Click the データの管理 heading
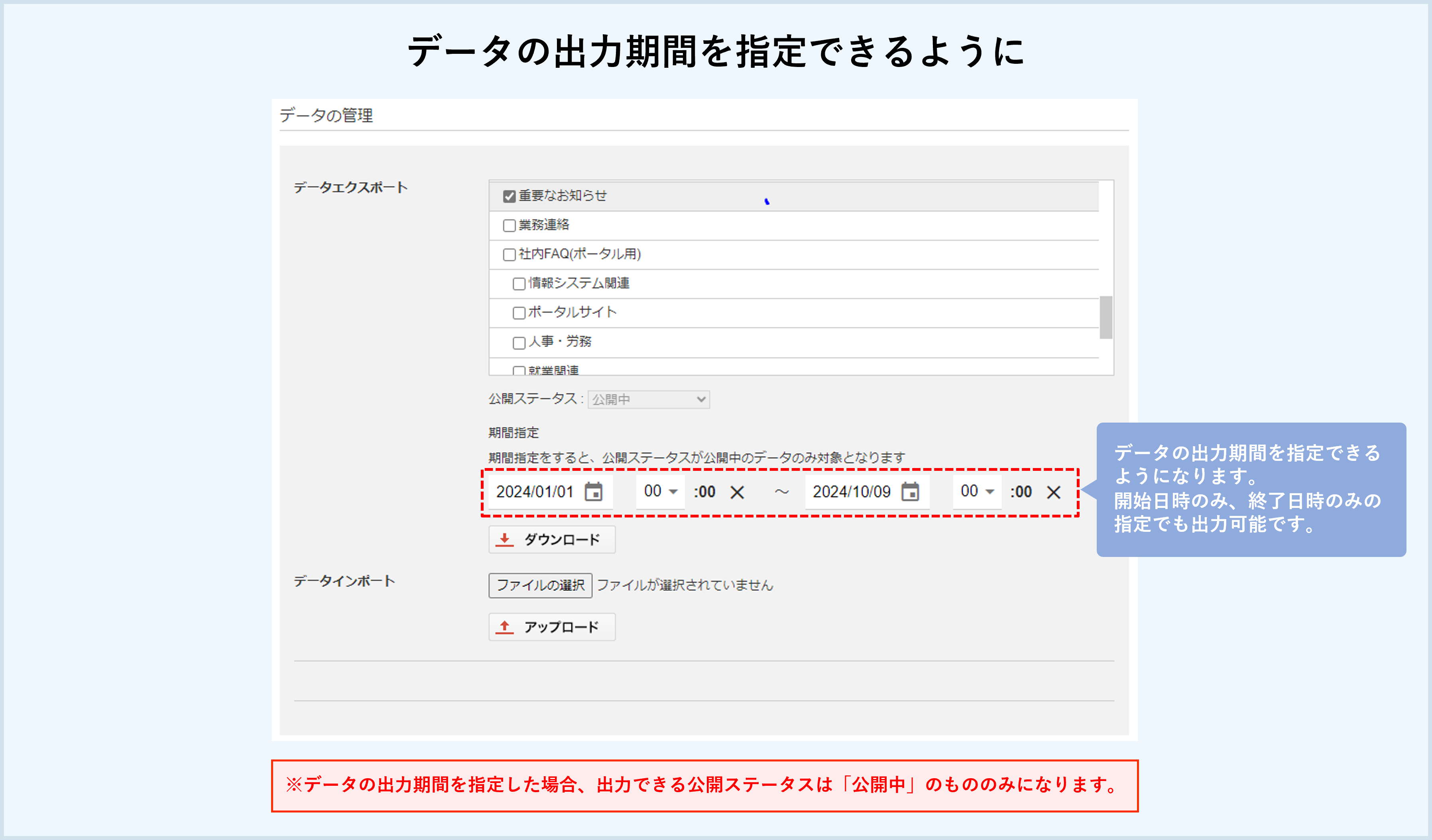1432x840 pixels. pos(326,115)
